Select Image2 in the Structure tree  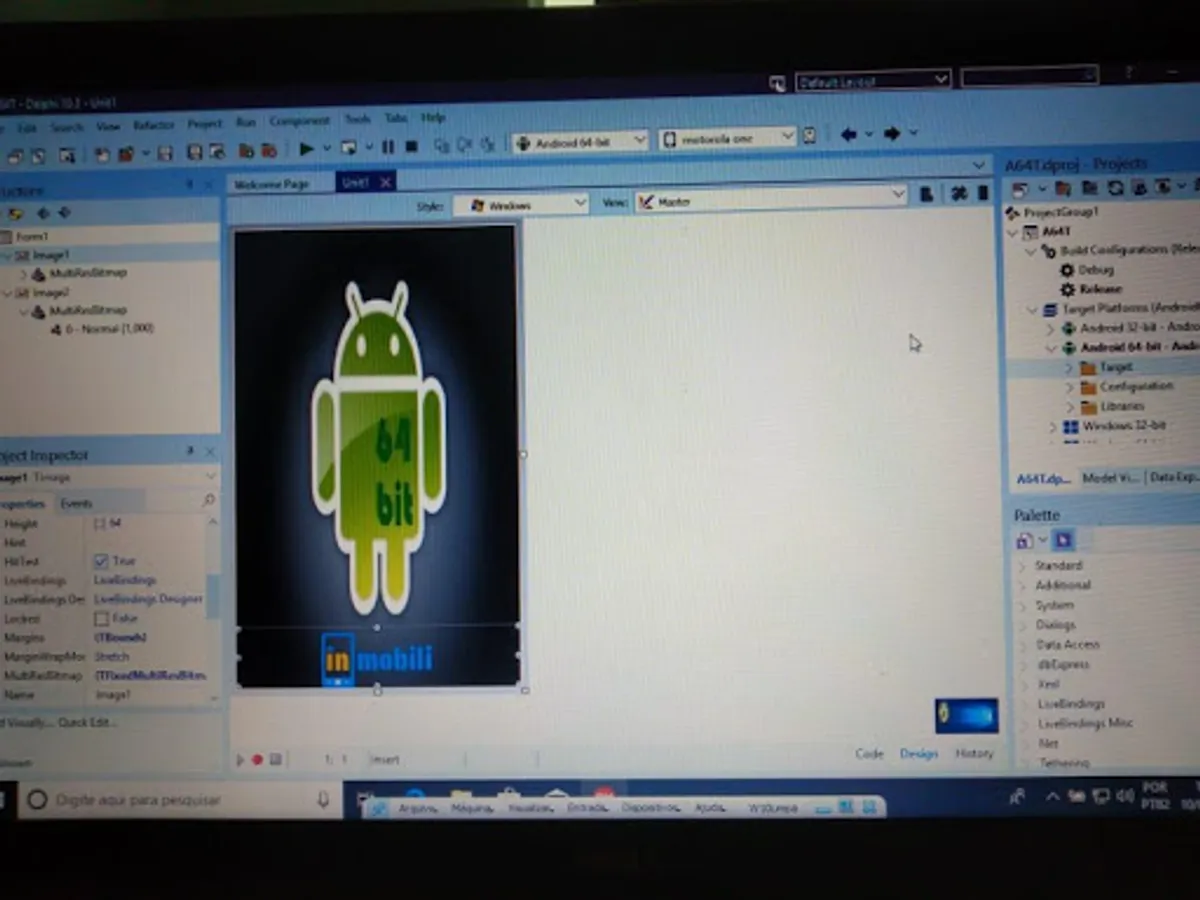52,293
